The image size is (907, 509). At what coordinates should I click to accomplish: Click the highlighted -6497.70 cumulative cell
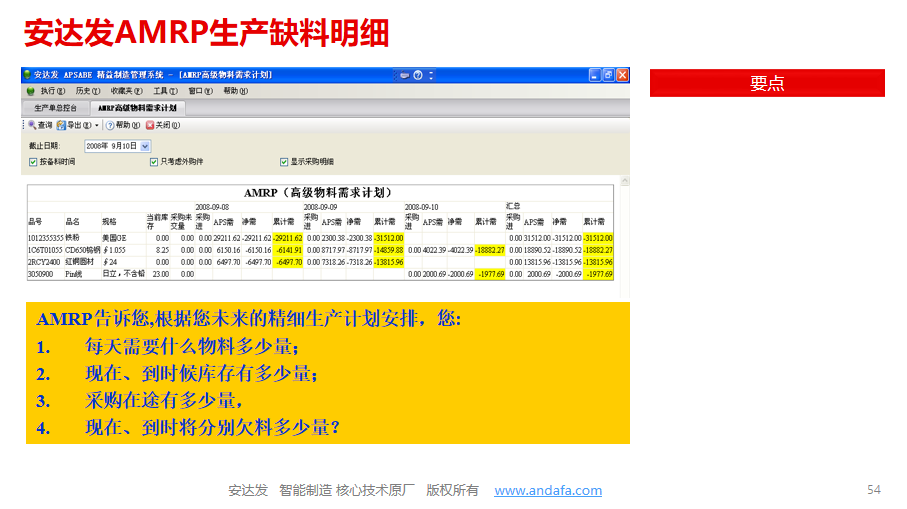287,262
